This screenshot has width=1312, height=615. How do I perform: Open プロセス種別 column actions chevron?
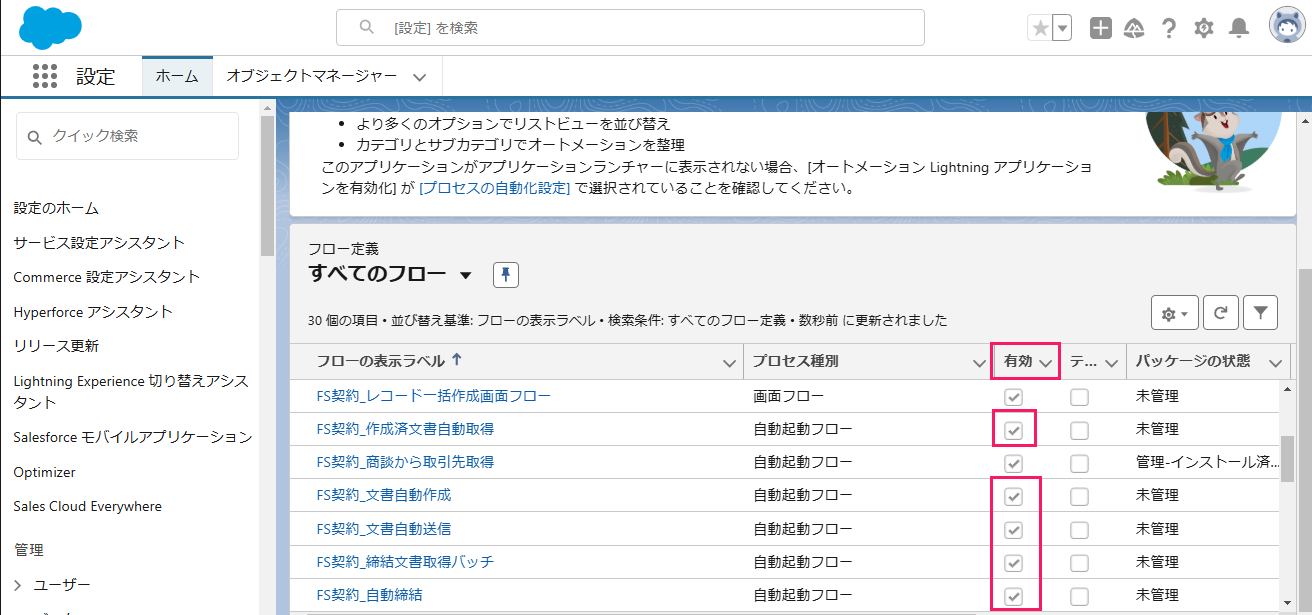(x=979, y=363)
